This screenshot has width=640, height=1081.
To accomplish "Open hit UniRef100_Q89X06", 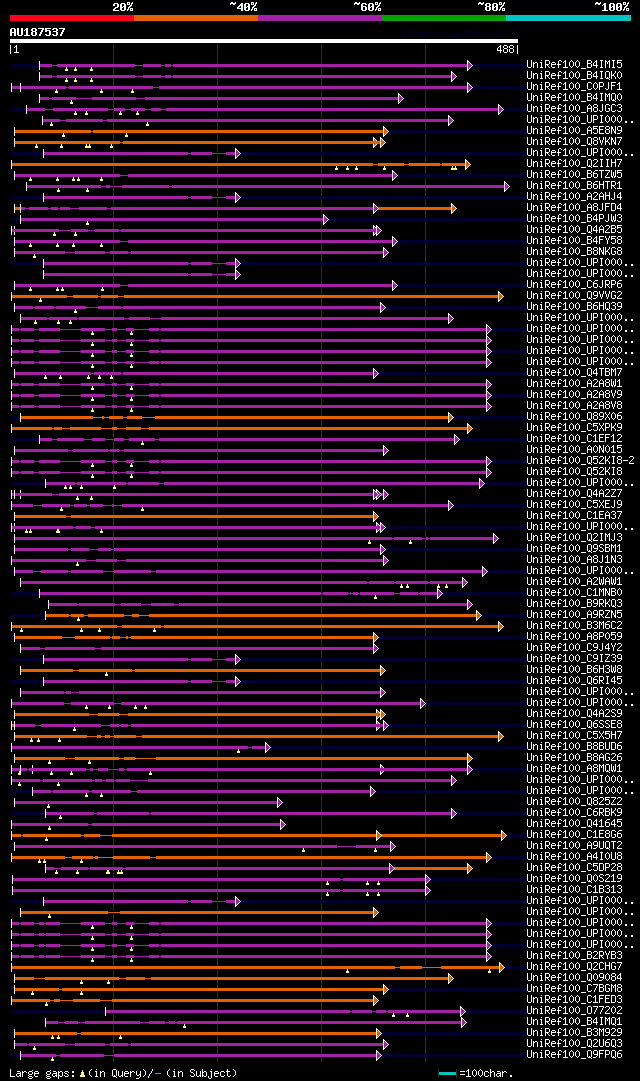I will pyautogui.click(x=574, y=417).
